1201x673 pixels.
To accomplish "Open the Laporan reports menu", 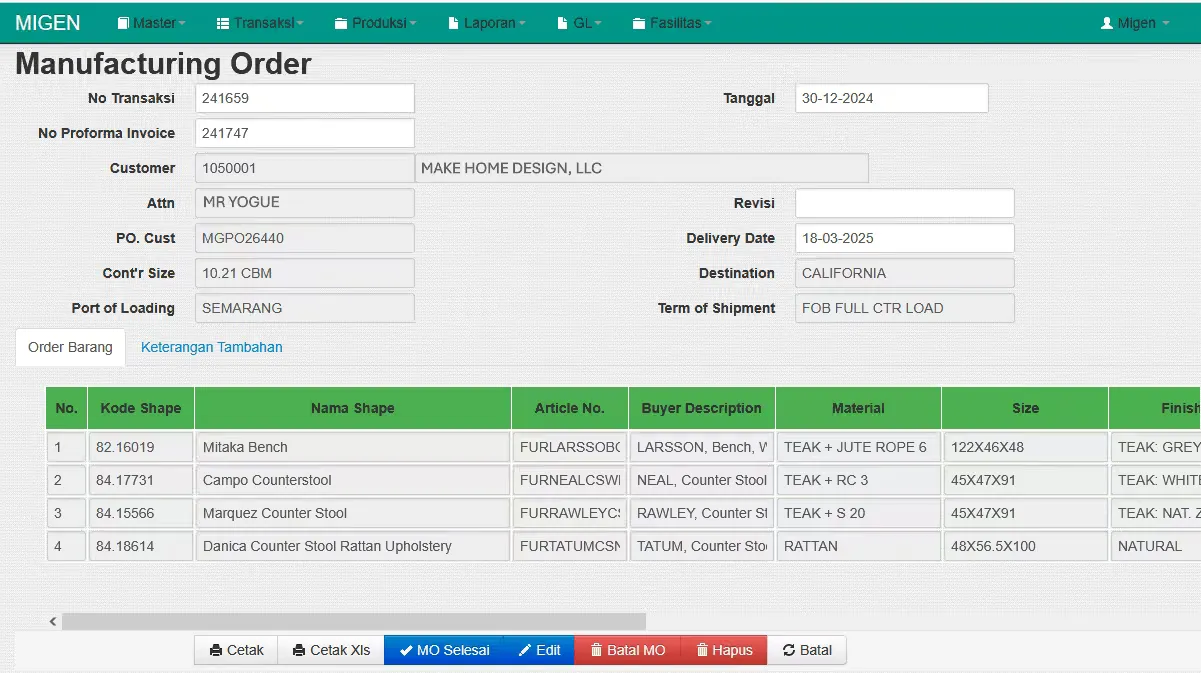I will 487,23.
